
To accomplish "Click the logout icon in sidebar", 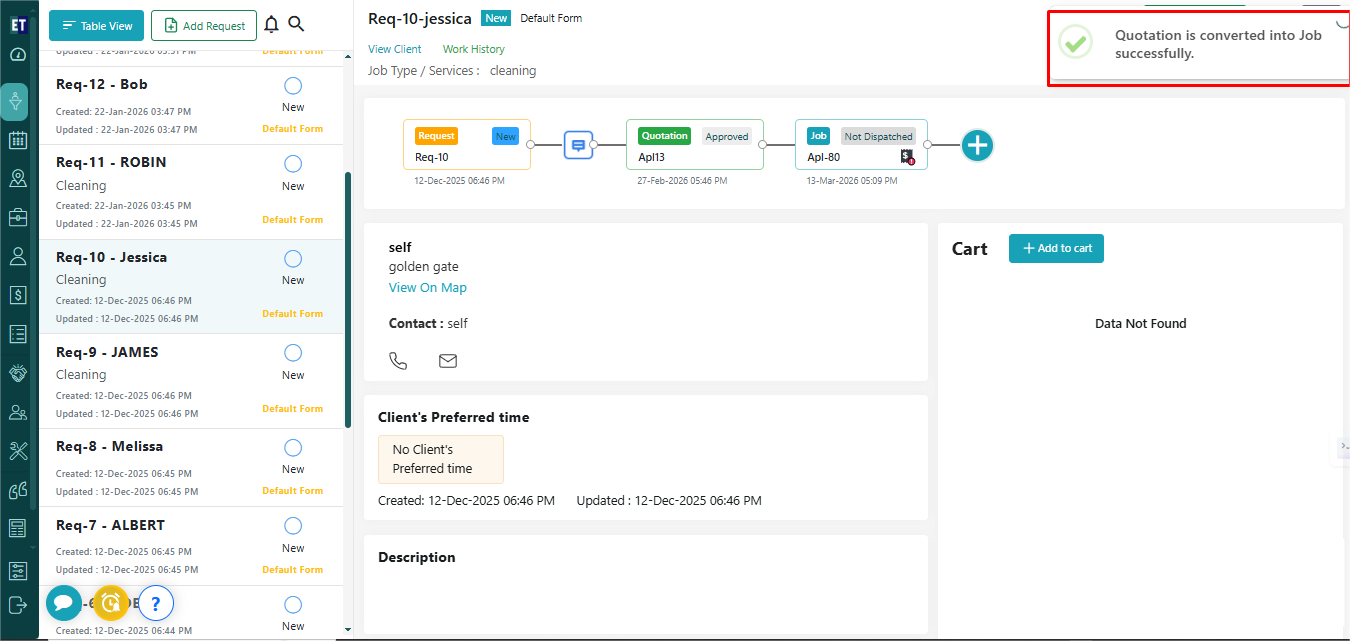I will 18,605.
